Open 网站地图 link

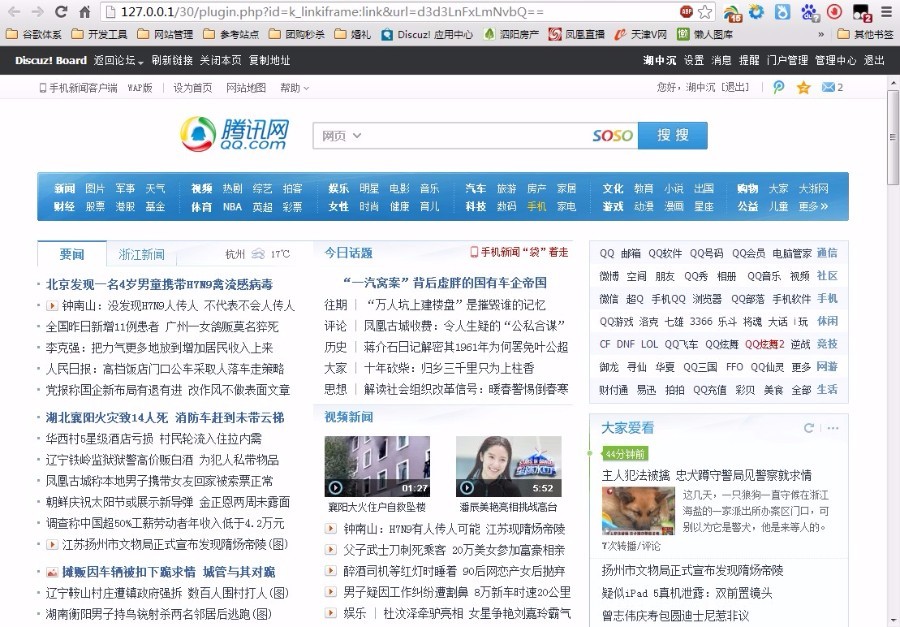tap(246, 88)
